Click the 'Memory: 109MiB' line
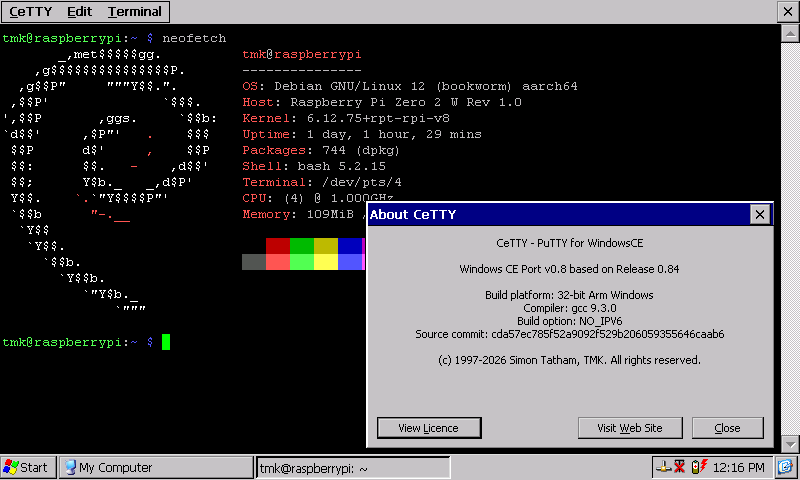Screen dimensions: 800x480 click(x=304, y=214)
